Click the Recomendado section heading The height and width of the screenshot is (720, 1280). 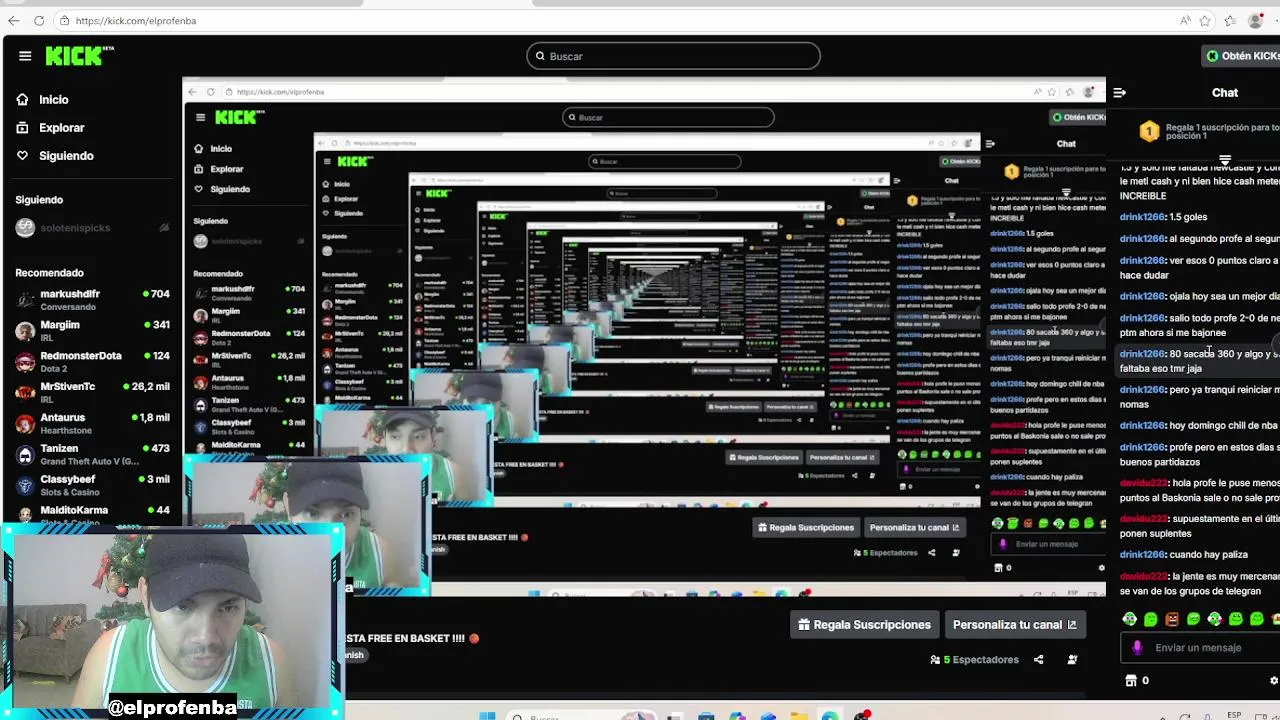pyautogui.click(x=49, y=273)
